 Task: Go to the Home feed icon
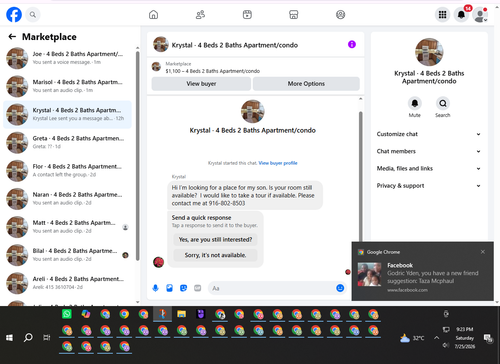pos(153,15)
